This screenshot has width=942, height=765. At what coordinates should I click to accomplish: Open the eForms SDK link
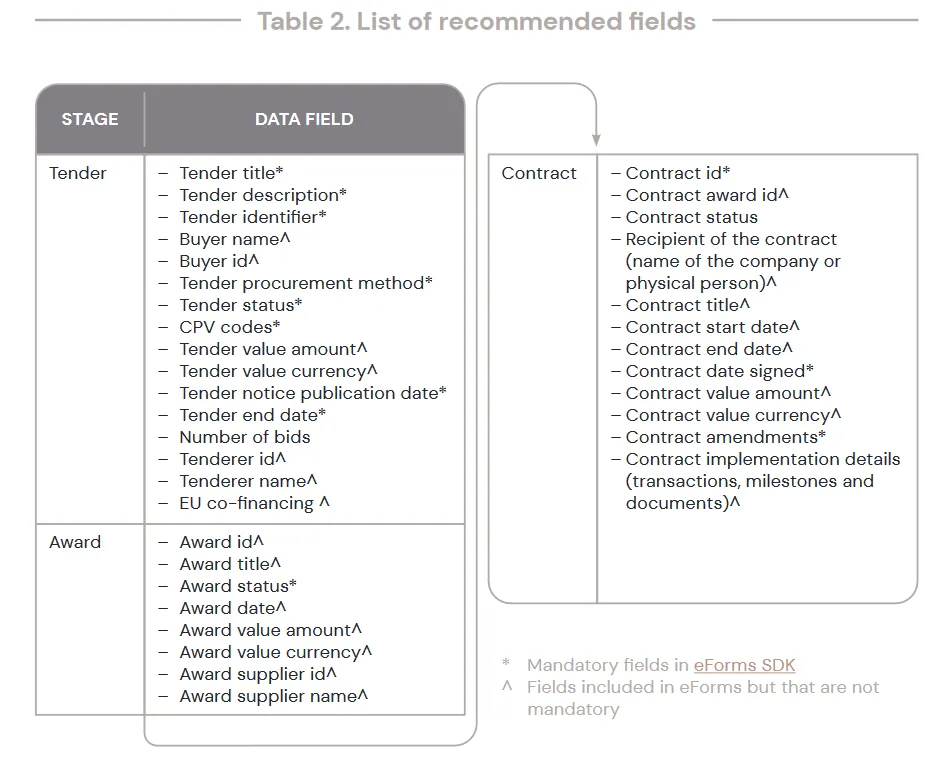[744, 665]
